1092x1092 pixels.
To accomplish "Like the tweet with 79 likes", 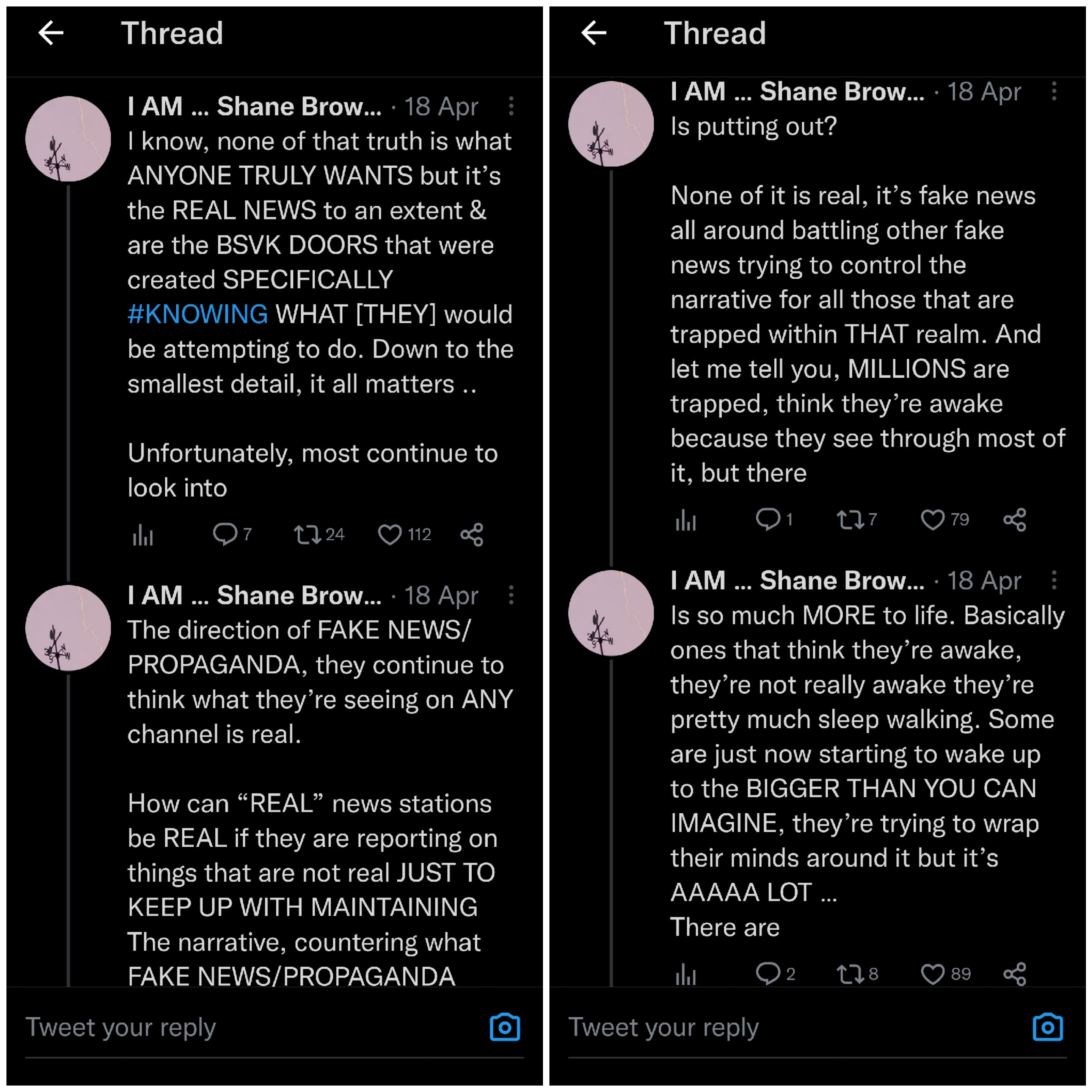I will pos(933,519).
